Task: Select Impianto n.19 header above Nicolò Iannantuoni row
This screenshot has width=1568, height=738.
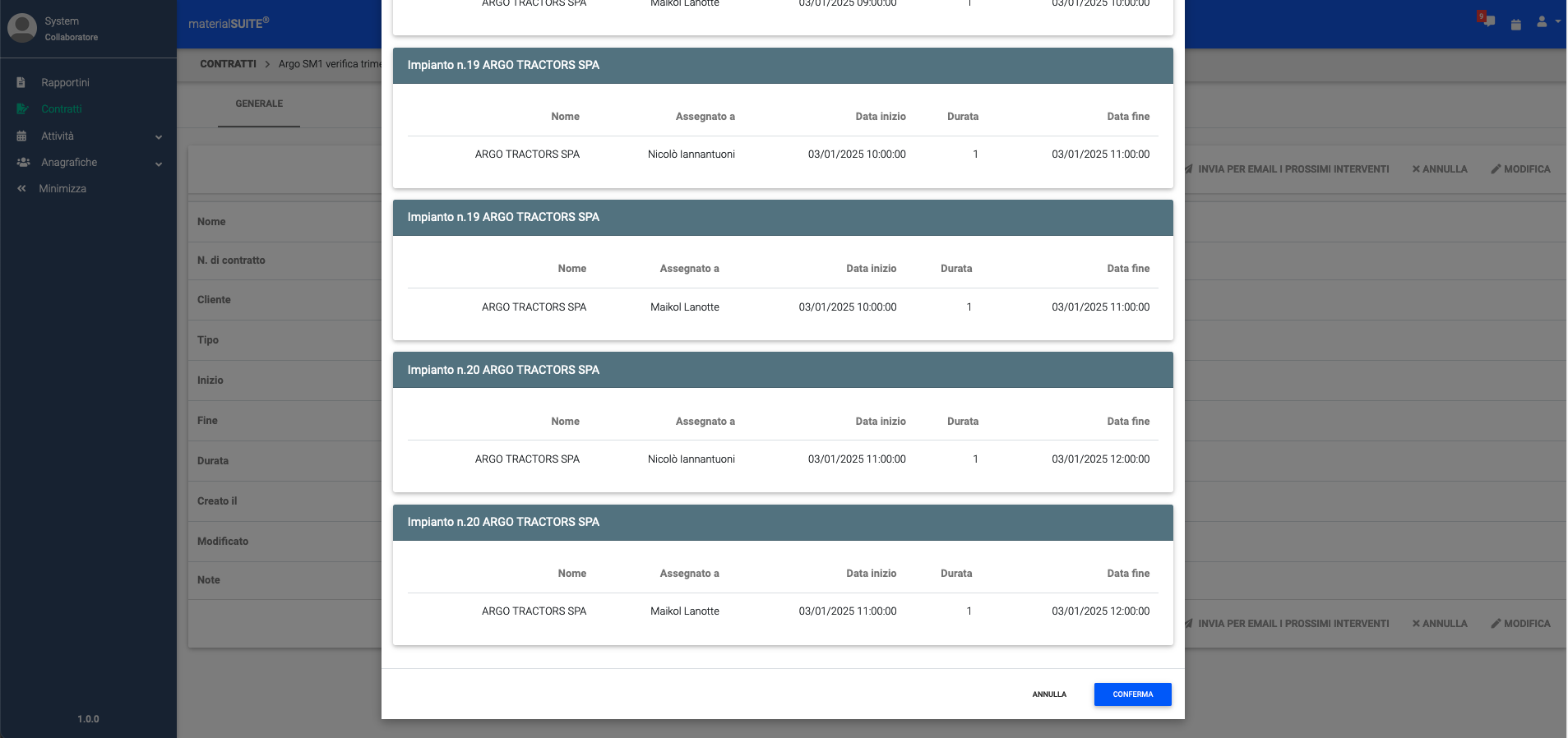Action: (x=783, y=65)
